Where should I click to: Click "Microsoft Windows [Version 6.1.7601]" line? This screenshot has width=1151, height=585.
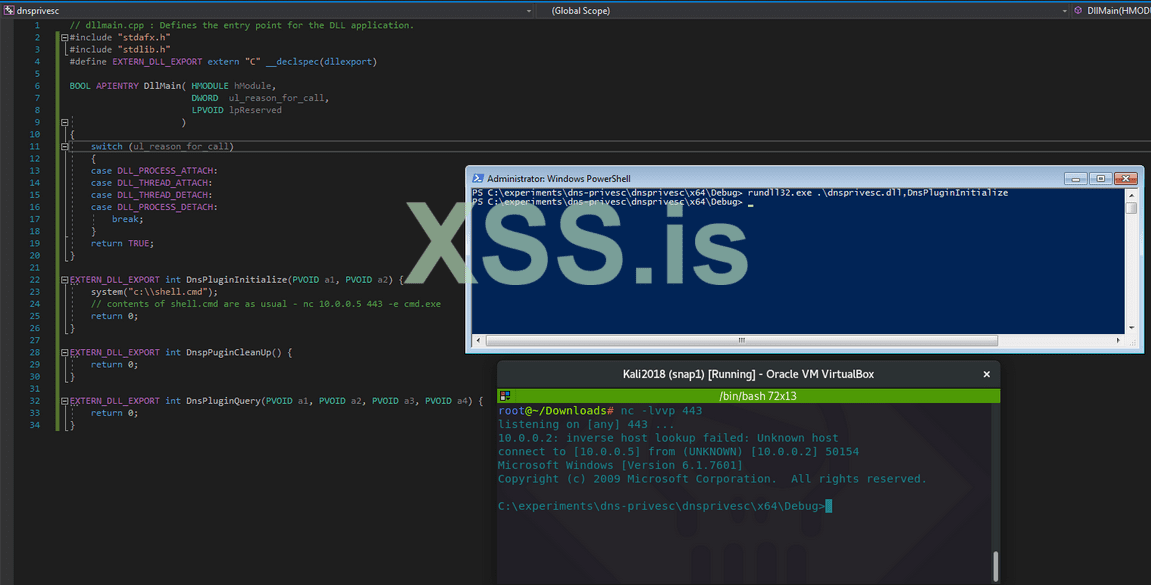point(620,465)
